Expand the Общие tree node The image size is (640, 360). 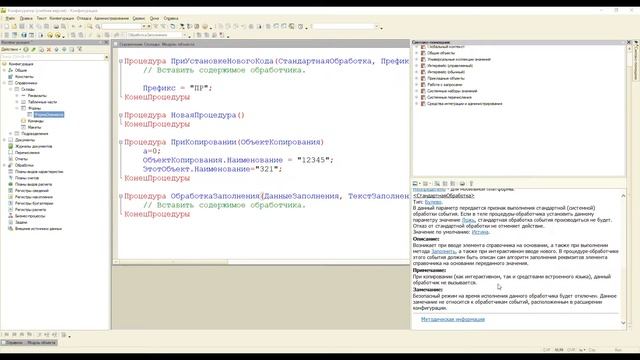coord(4,70)
